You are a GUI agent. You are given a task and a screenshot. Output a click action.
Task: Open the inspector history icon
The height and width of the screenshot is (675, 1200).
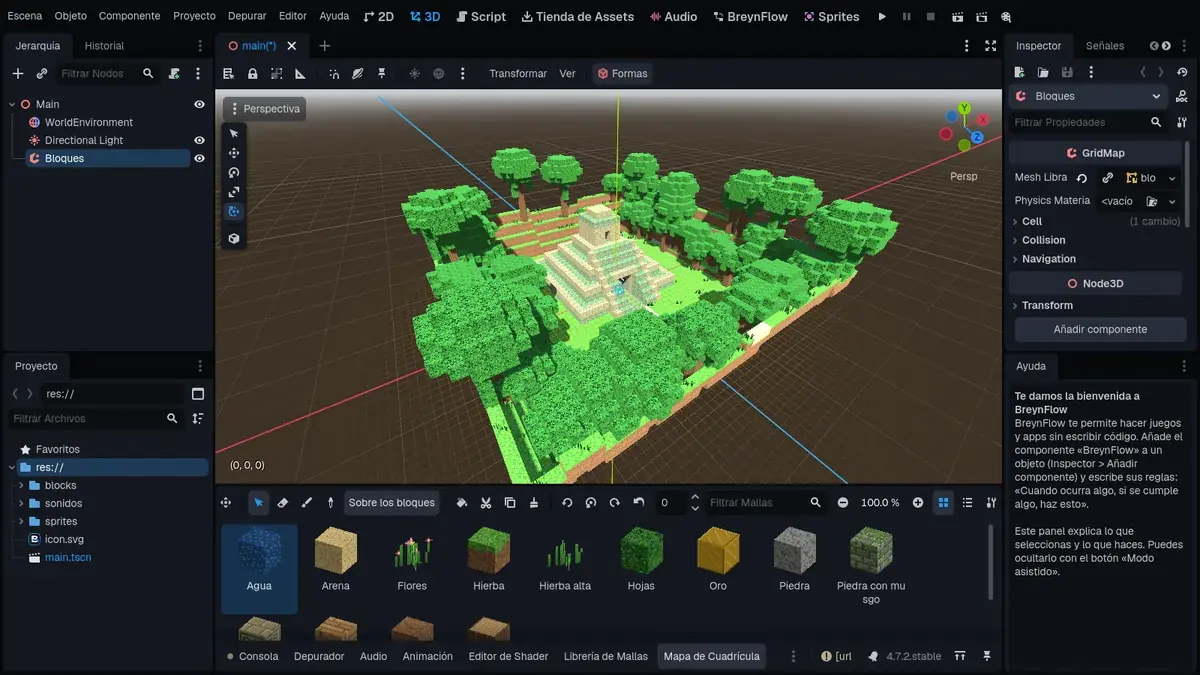point(1183,72)
